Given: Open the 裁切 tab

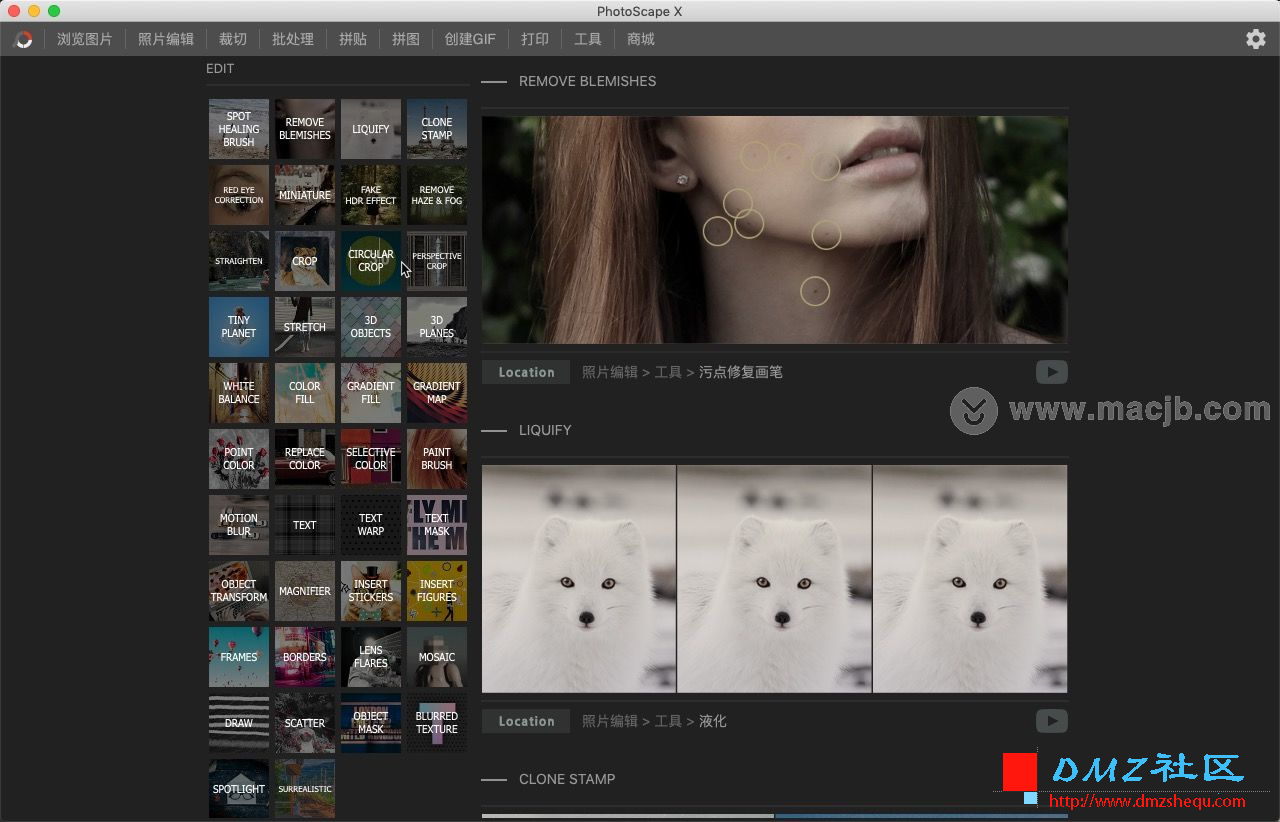Looking at the screenshot, I should (x=233, y=39).
